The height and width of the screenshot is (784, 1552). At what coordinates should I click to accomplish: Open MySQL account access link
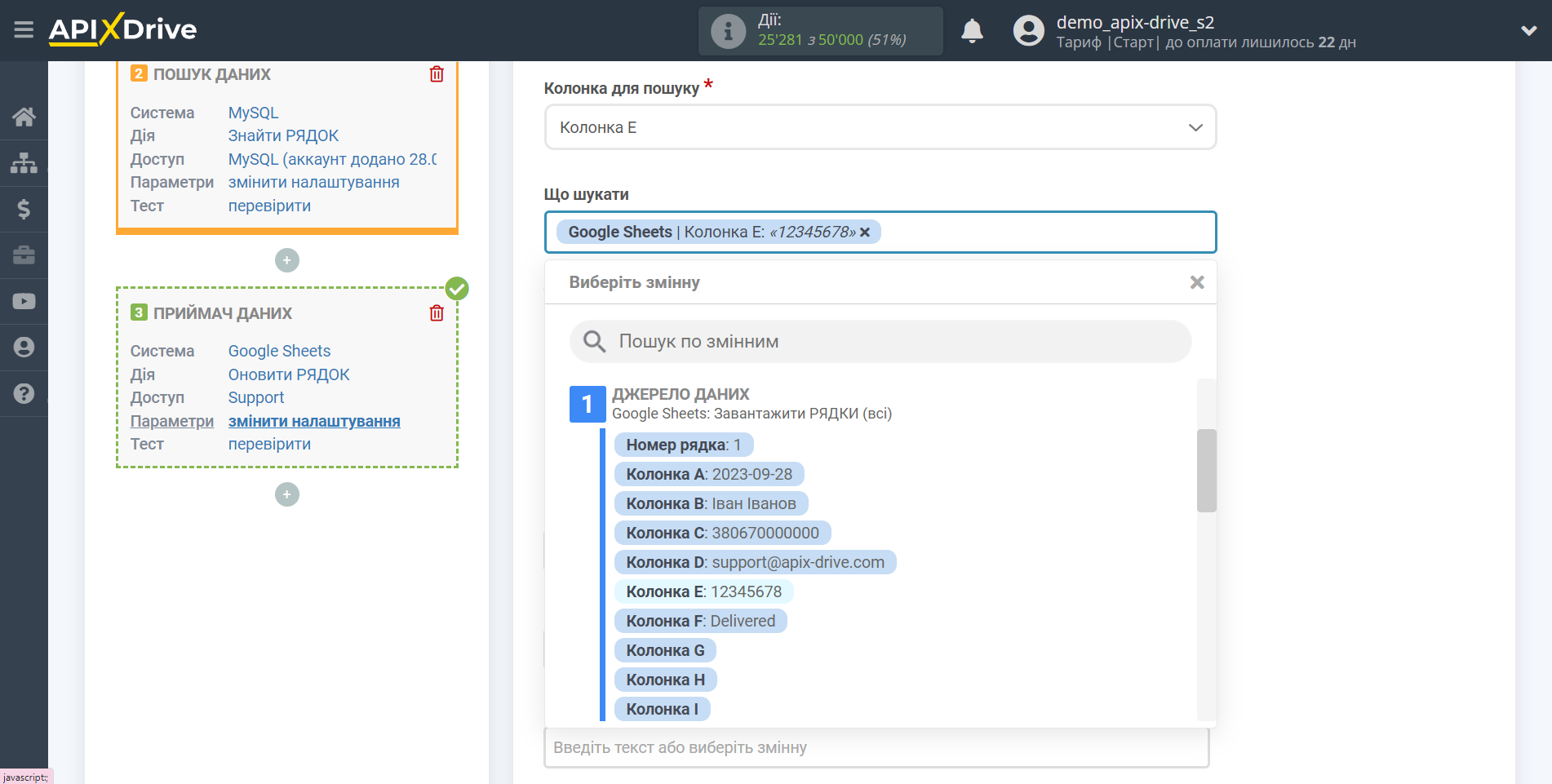pyautogui.click(x=332, y=159)
